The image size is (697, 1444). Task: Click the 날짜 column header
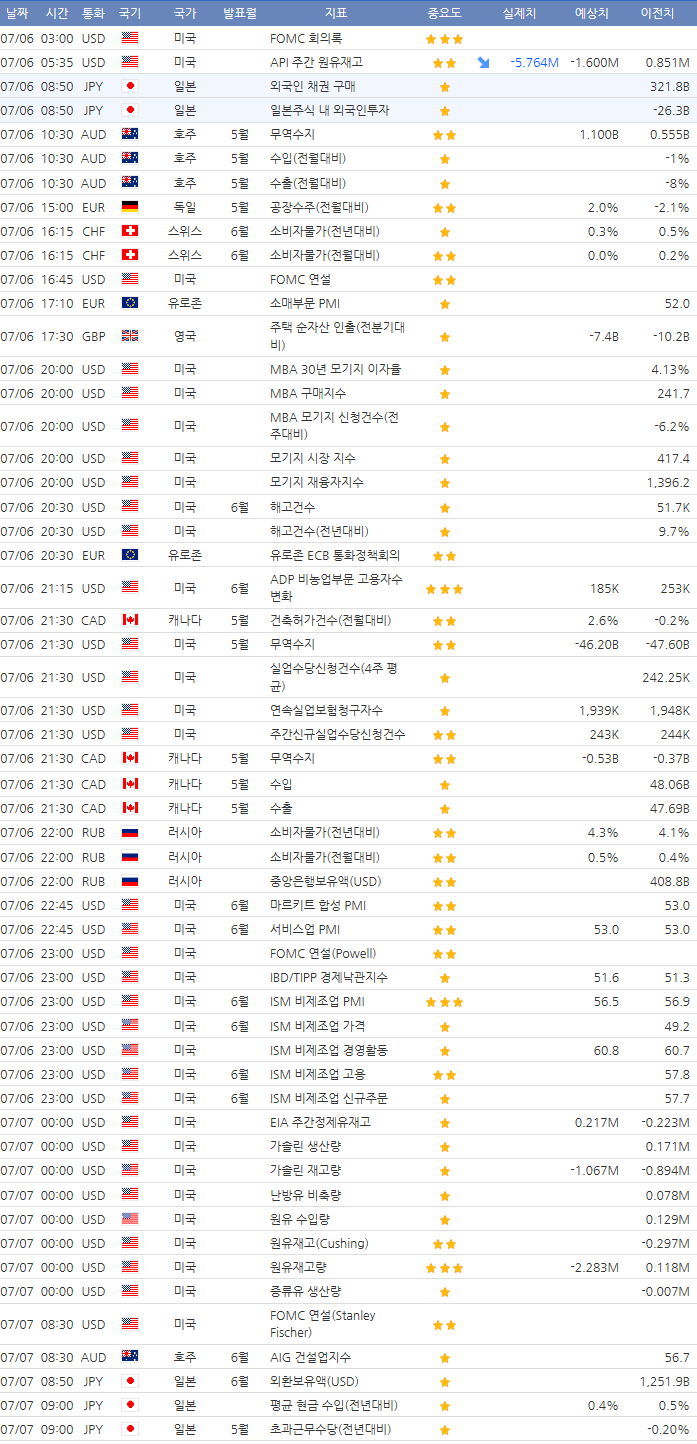[x=17, y=13]
